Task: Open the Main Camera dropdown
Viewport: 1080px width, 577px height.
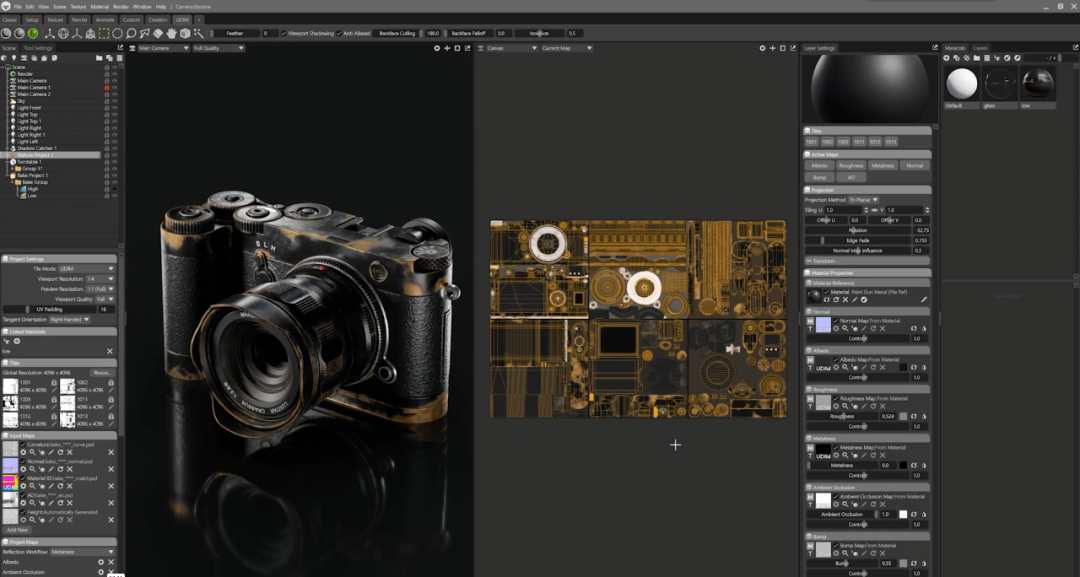Action: (163, 48)
